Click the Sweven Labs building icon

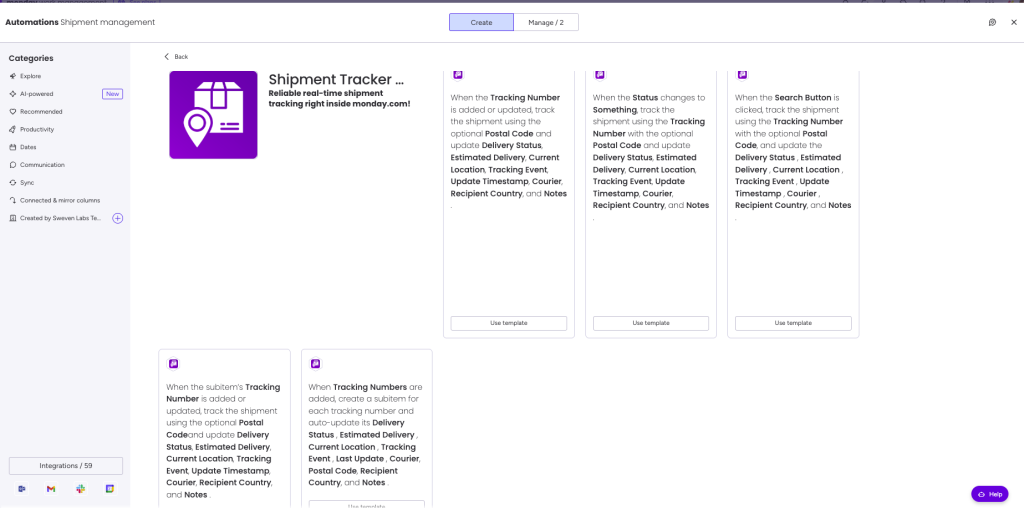click(13, 218)
